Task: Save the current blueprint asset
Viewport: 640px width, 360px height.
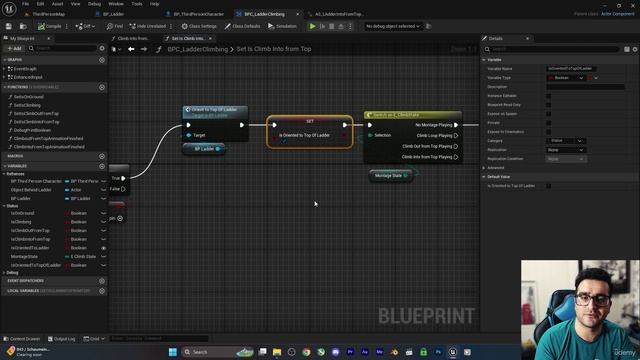Action: tap(9, 26)
